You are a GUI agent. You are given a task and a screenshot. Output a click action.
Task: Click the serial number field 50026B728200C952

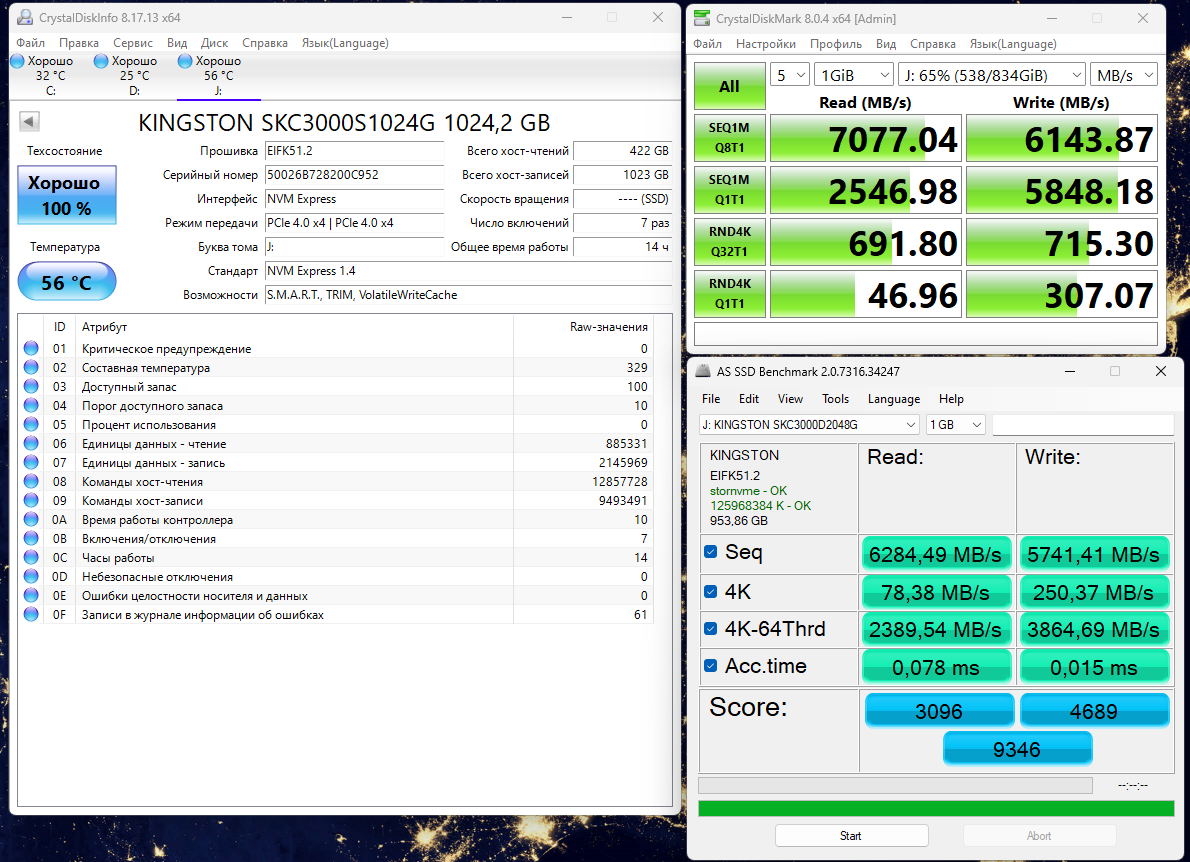tap(354, 175)
